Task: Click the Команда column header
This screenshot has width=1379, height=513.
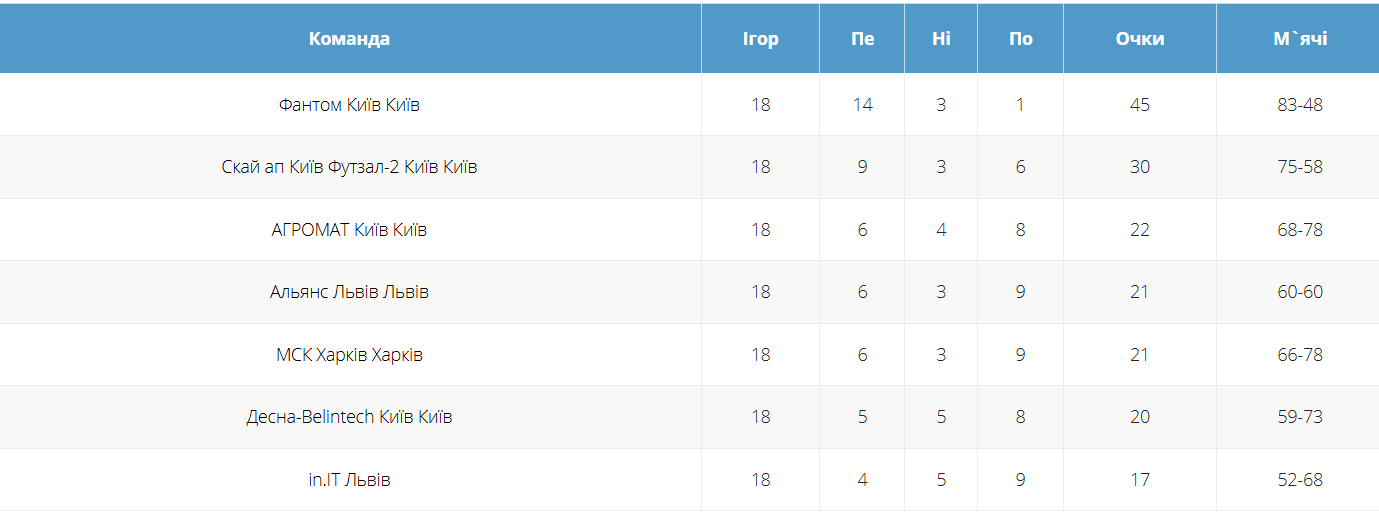Action: point(349,39)
